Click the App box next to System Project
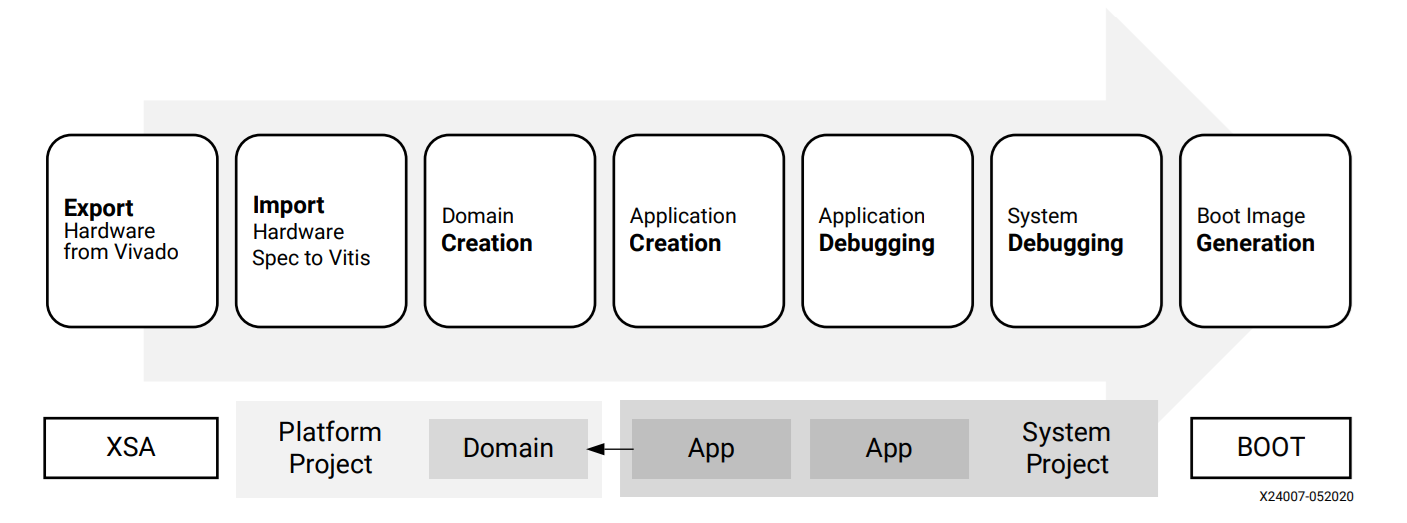This screenshot has height=523, width=1407. [x=889, y=449]
